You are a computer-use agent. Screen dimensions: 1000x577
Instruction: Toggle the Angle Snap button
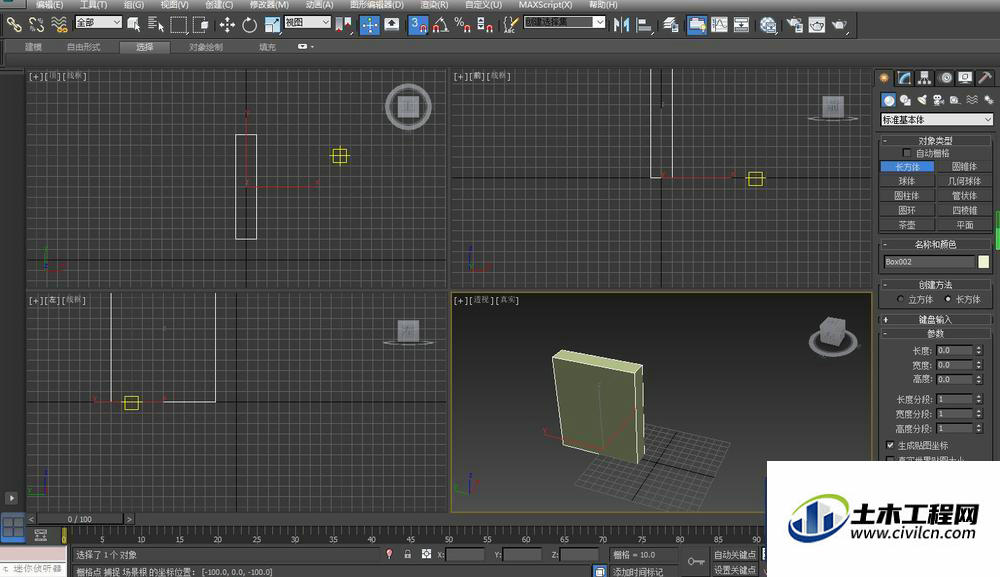click(x=441, y=25)
